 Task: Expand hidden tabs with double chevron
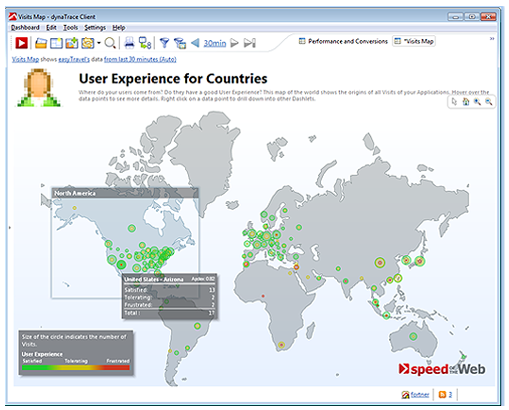(492, 39)
